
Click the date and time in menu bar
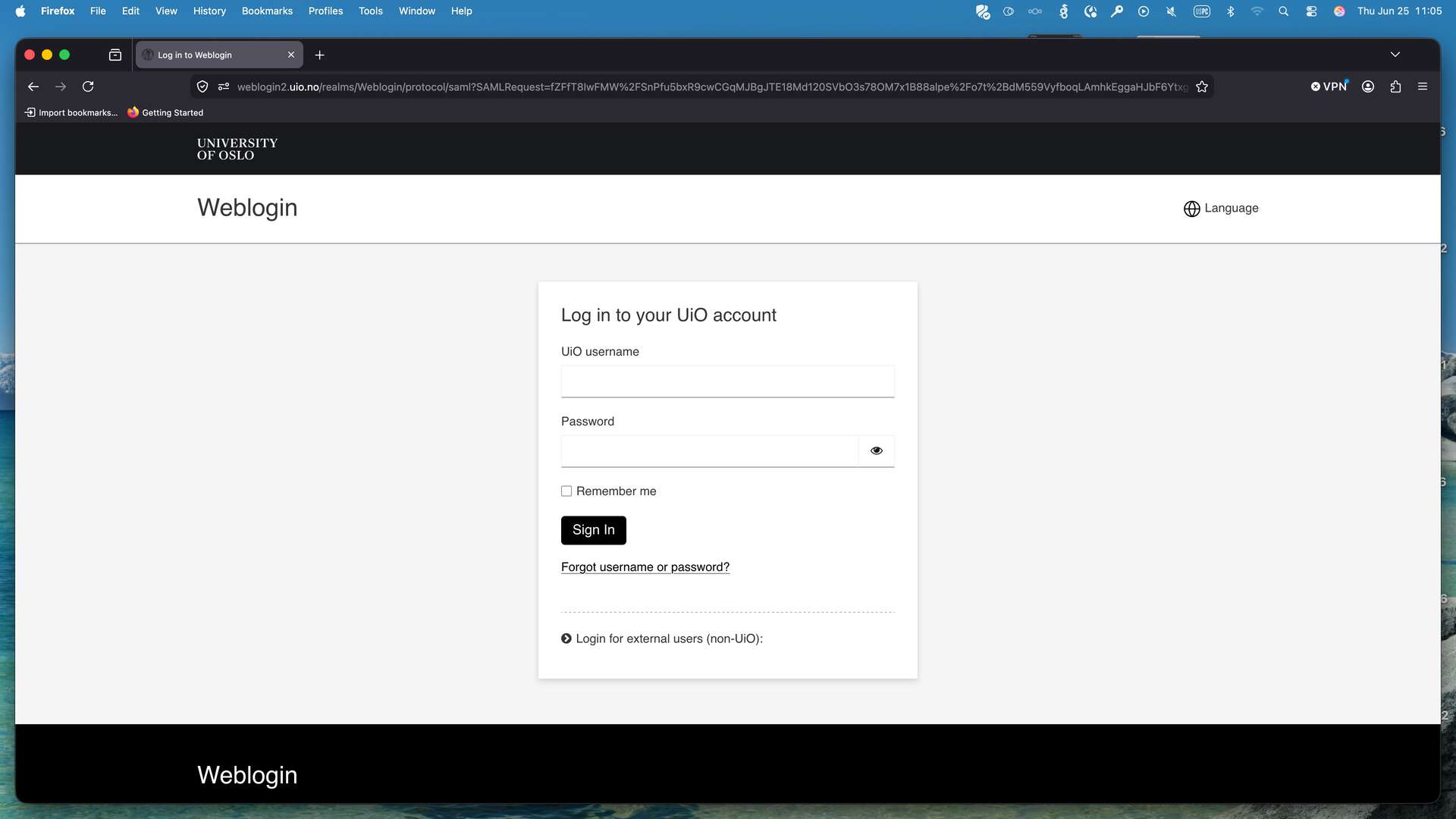(x=1400, y=11)
